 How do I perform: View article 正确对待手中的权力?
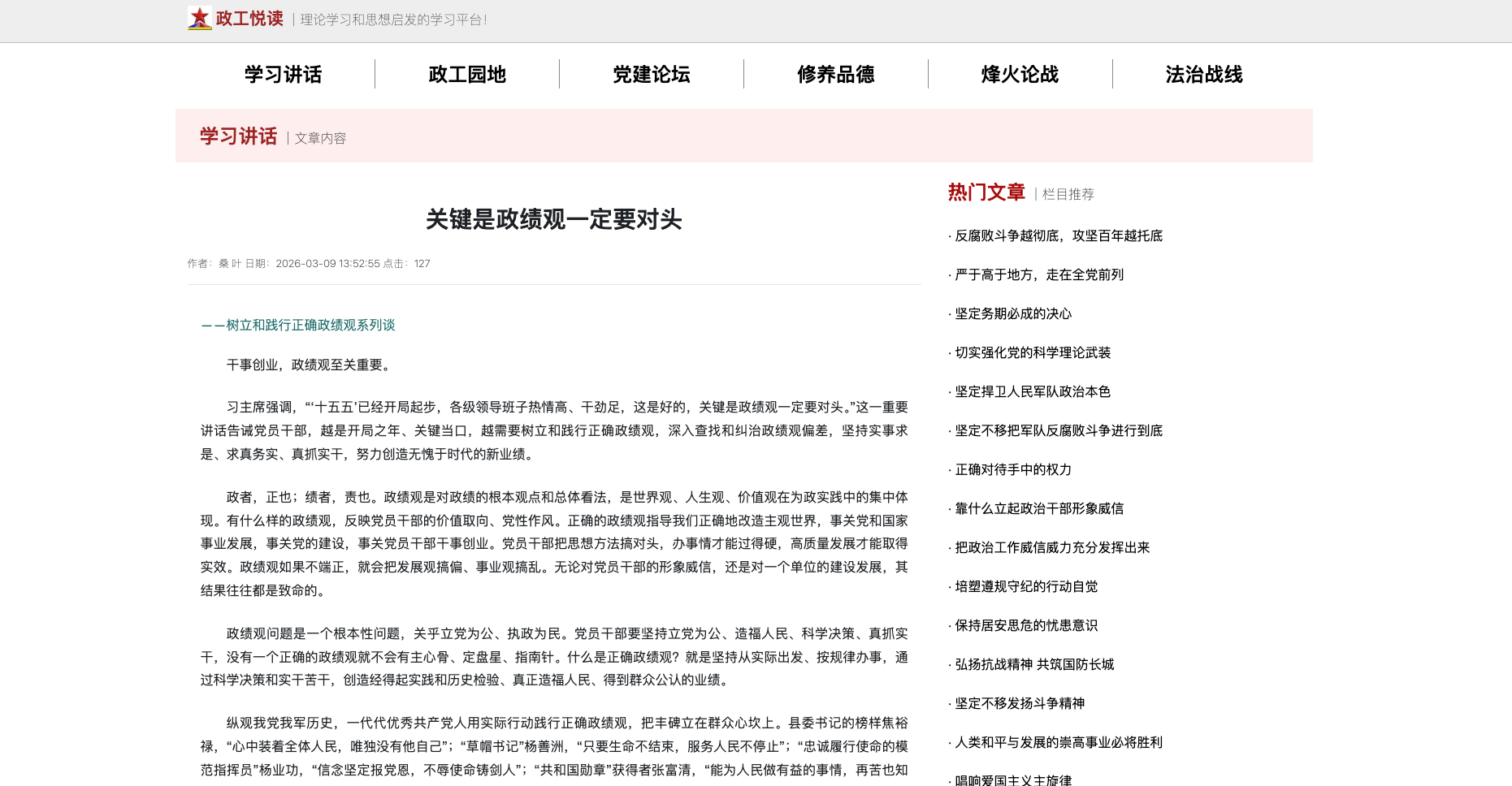coord(1013,469)
